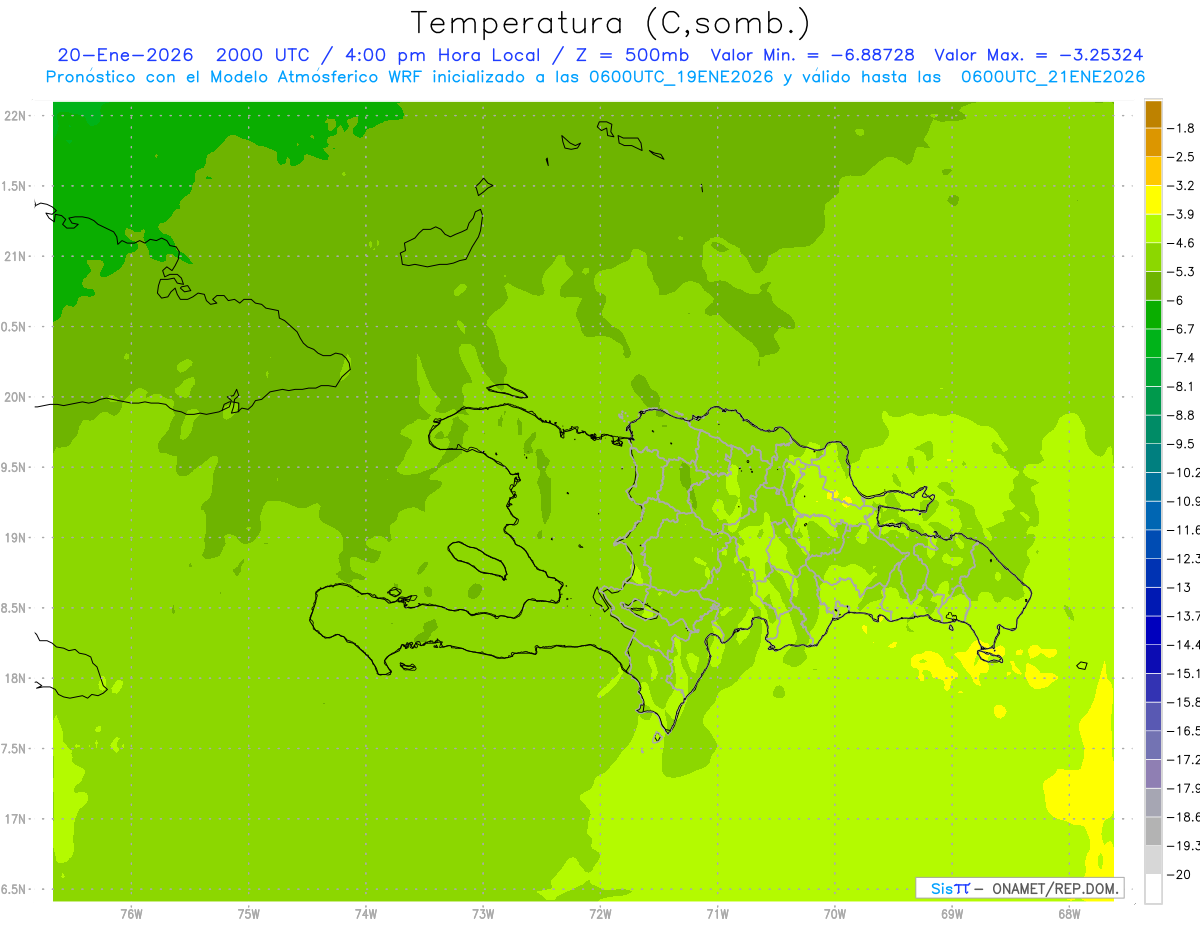Click the '19N' latitude axis label
1200x927 pixels.
[x=17, y=538]
